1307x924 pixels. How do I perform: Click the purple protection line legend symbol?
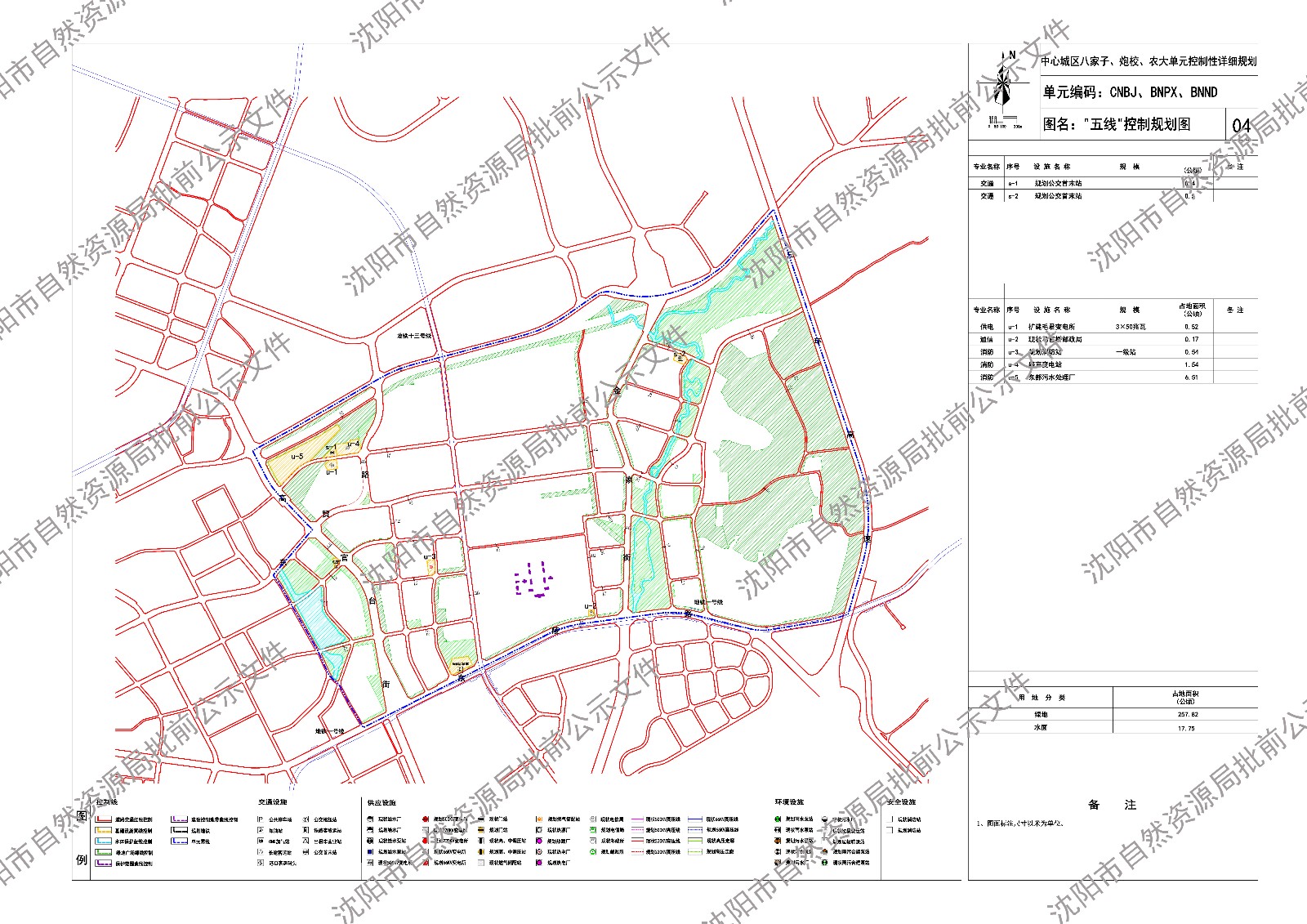[x=104, y=864]
